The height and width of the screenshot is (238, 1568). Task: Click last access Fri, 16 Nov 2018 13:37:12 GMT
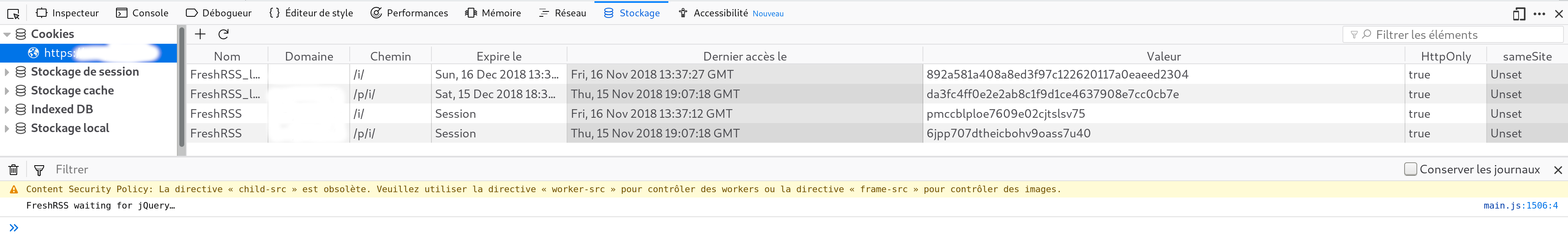click(744, 113)
